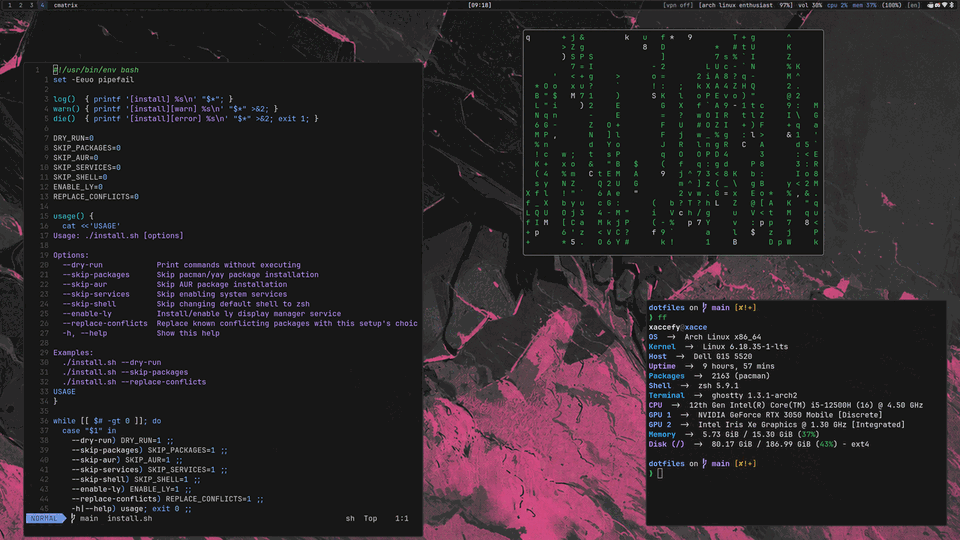Click the GPU 2 Intel Iris Xe Graphics line
This screenshot has width=960, height=540.
pyautogui.click(x=776, y=425)
